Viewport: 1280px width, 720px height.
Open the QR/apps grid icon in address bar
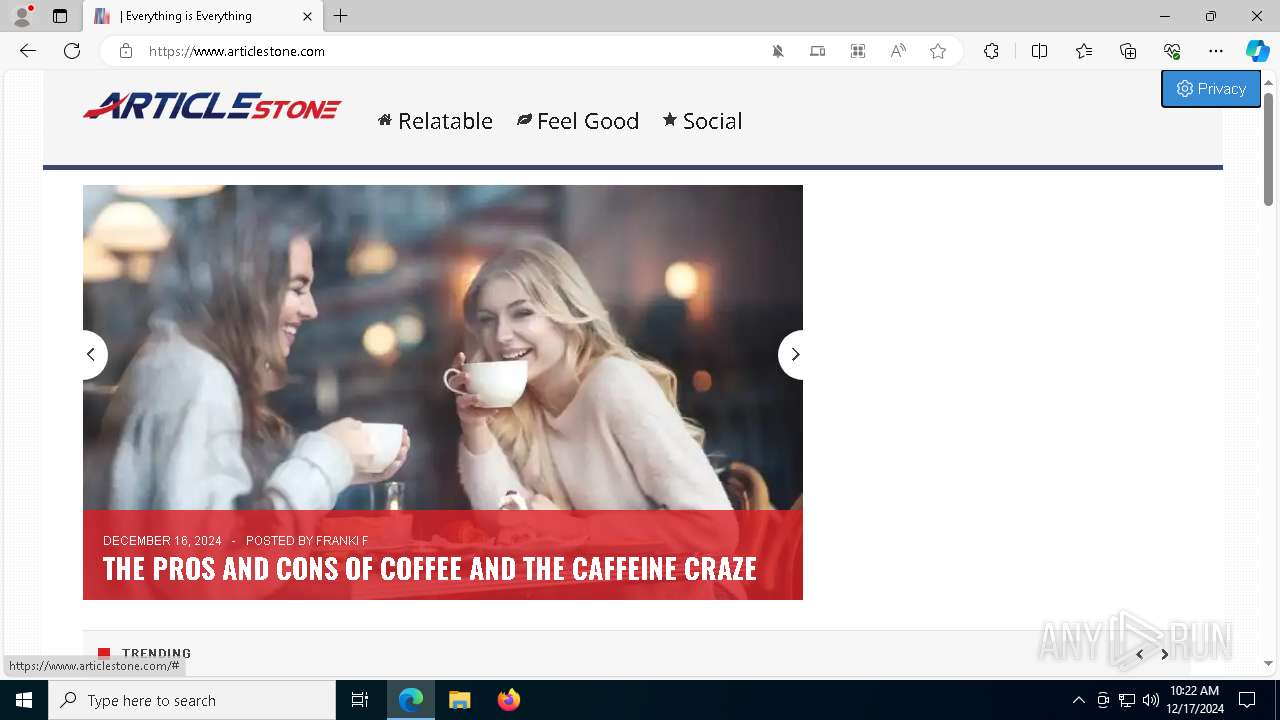coord(858,51)
